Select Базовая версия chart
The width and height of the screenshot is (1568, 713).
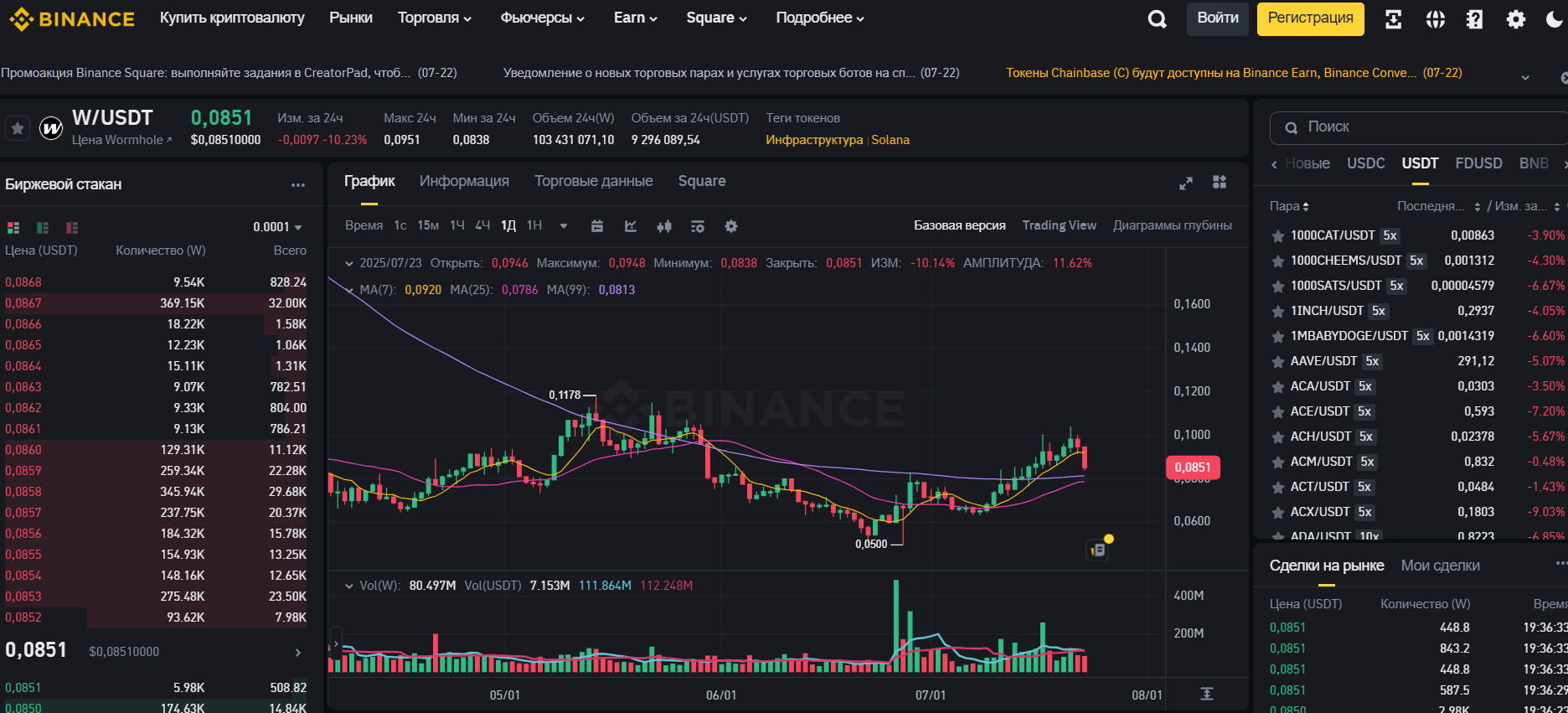click(x=959, y=225)
